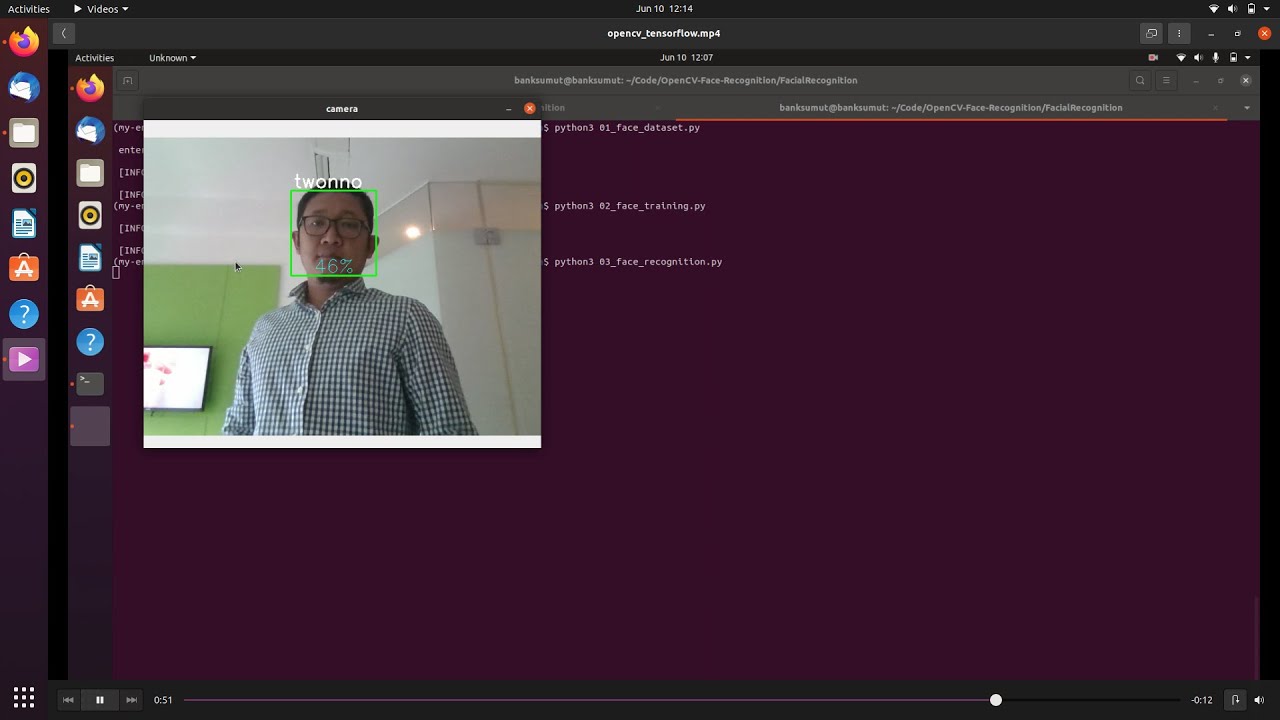
Task: Open the volume control in the player bar
Action: pyautogui.click(x=1260, y=700)
